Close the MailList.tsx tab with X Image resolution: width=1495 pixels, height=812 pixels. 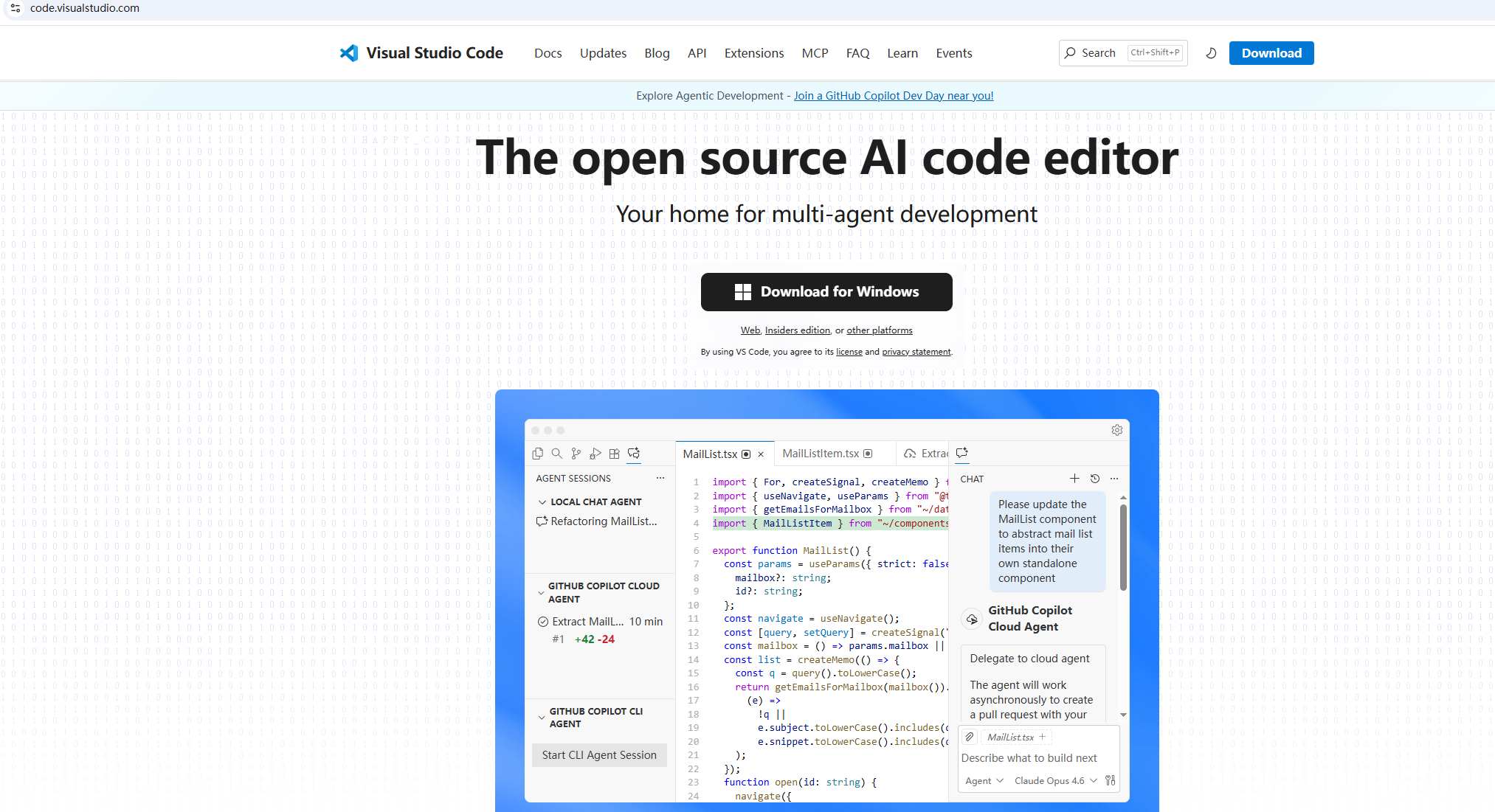point(761,454)
